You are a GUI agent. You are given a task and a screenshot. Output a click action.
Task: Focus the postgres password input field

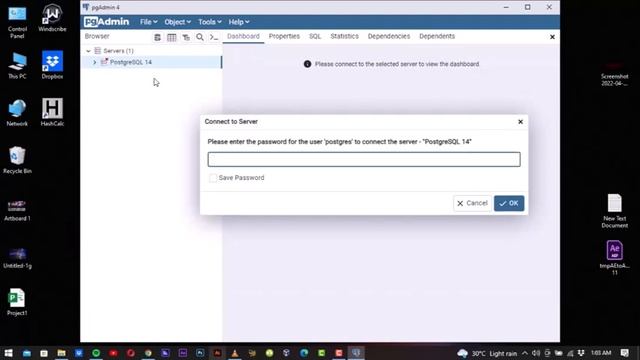coord(364,160)
